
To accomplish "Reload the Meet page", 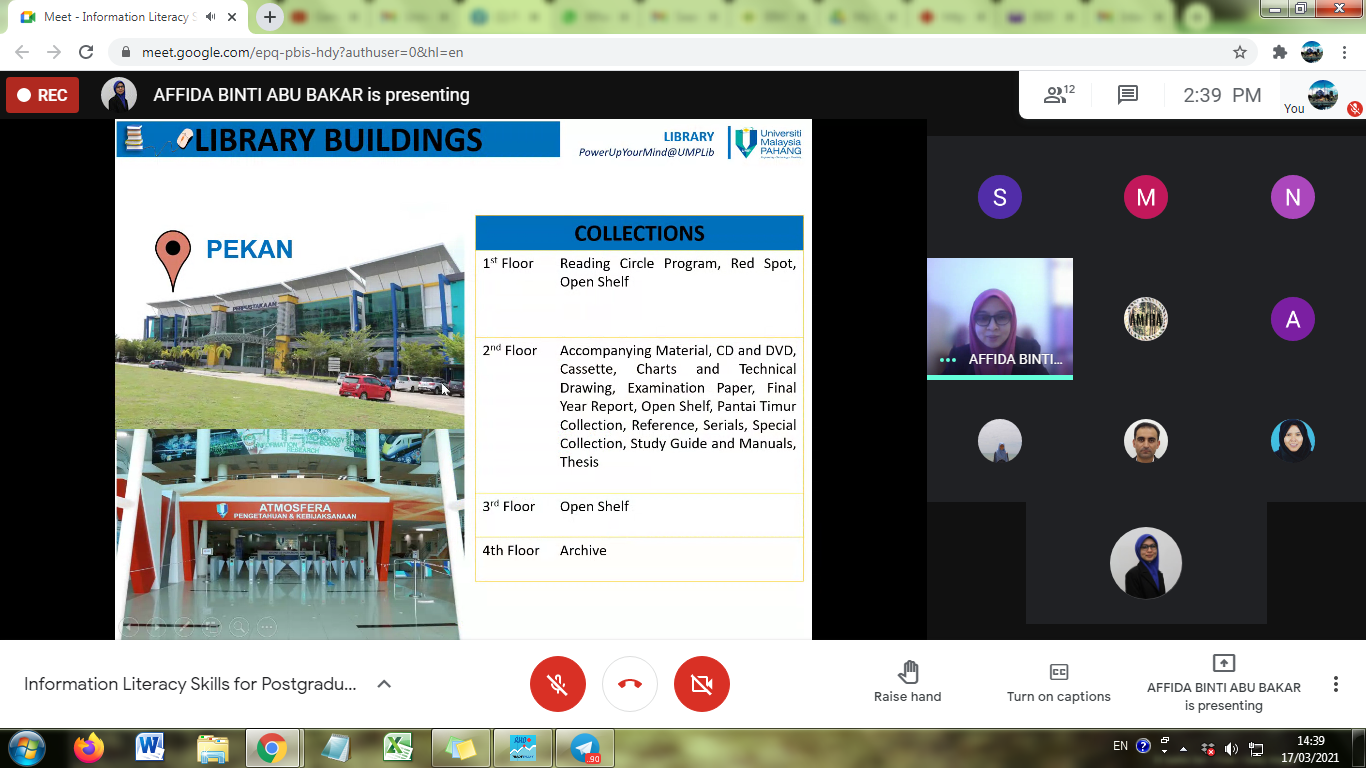I will pyautogui.click(x=86, y=52).
